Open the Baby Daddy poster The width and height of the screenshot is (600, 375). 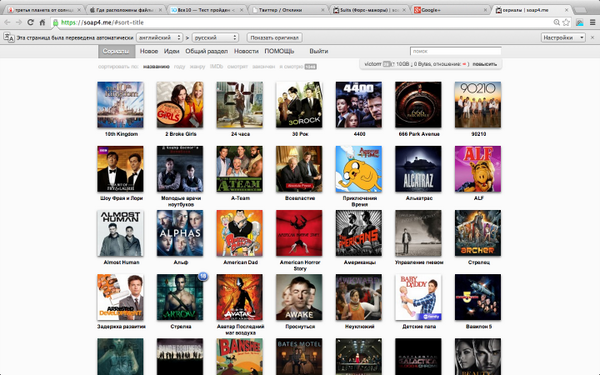(x=418, y=297)
